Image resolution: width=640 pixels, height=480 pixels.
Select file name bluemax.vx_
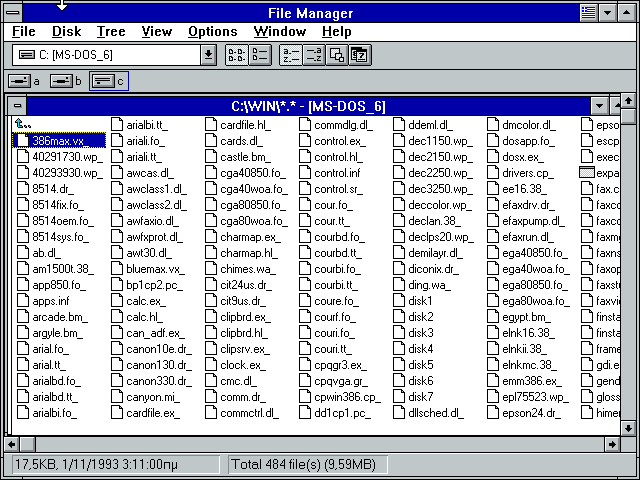pyautogui.click(x=156, y=269)
